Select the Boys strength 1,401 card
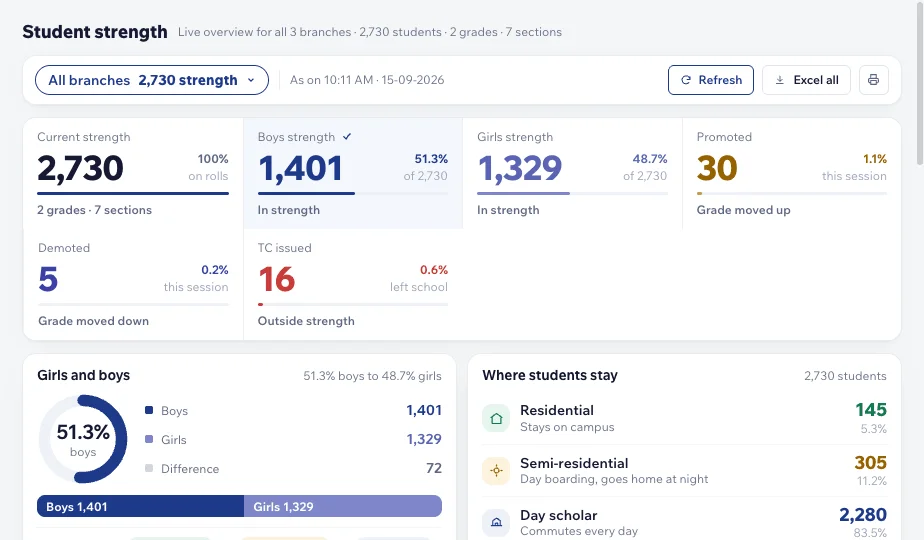 (353, 173)
